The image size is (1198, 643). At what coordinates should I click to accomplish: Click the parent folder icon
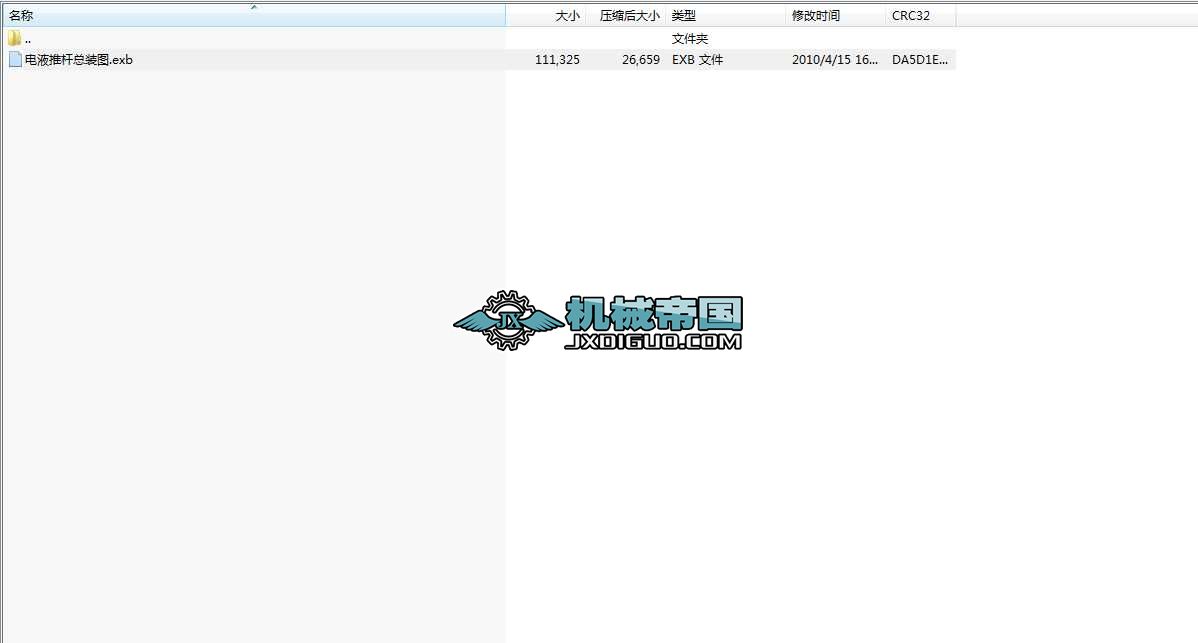(x=15, y=38)
